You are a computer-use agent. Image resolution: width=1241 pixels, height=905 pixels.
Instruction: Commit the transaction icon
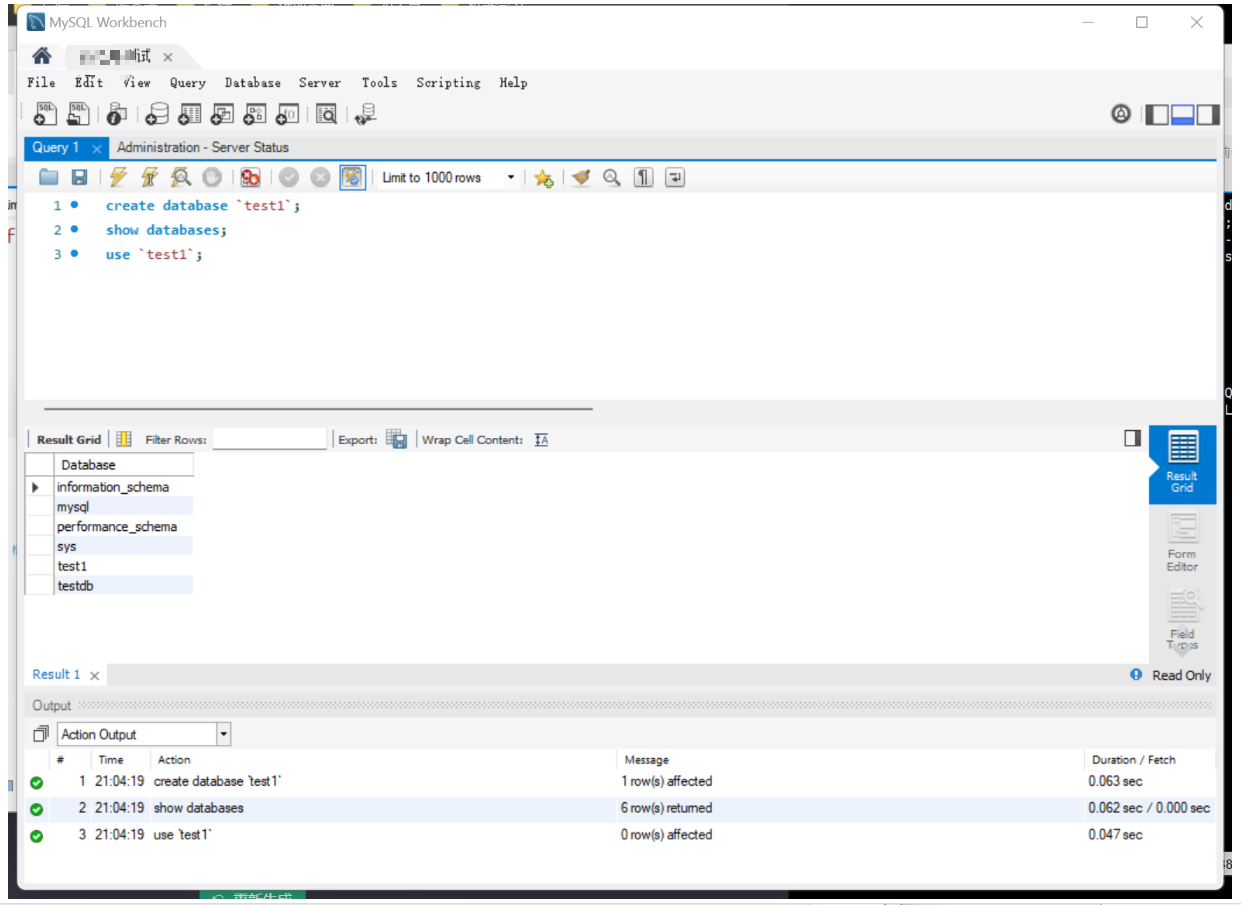point(289,178)
